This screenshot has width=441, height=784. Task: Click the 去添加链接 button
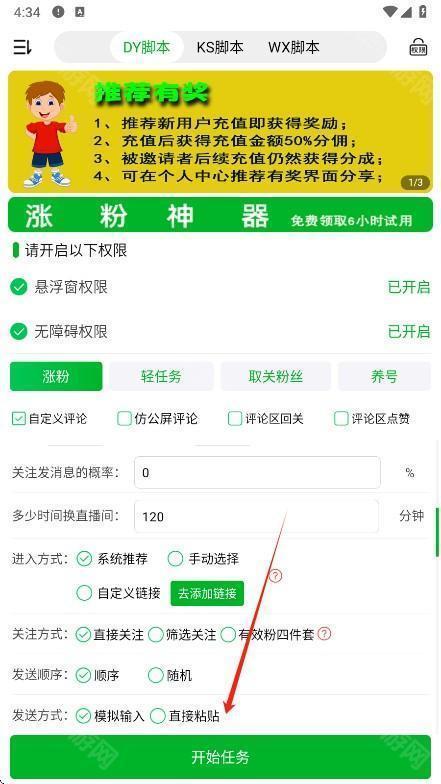[207, 594]
